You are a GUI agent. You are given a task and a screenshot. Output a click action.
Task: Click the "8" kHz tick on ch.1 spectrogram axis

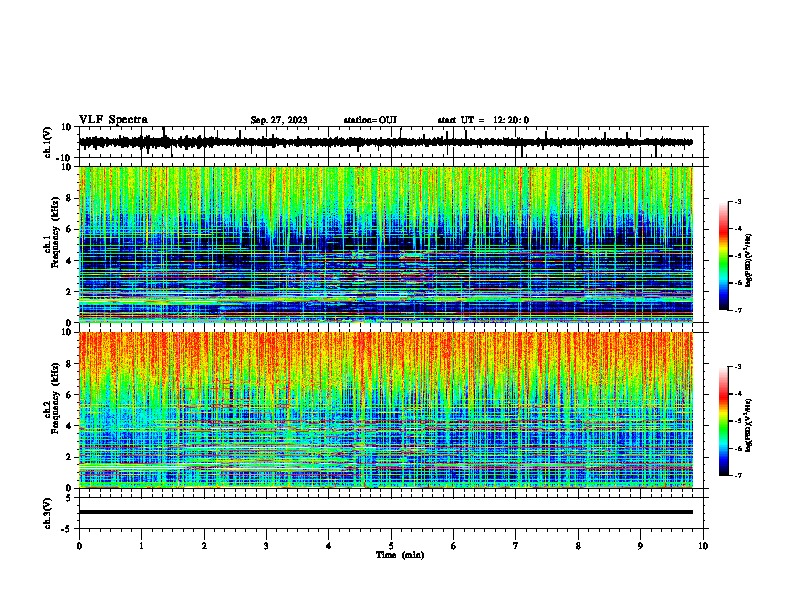point(70,198)
